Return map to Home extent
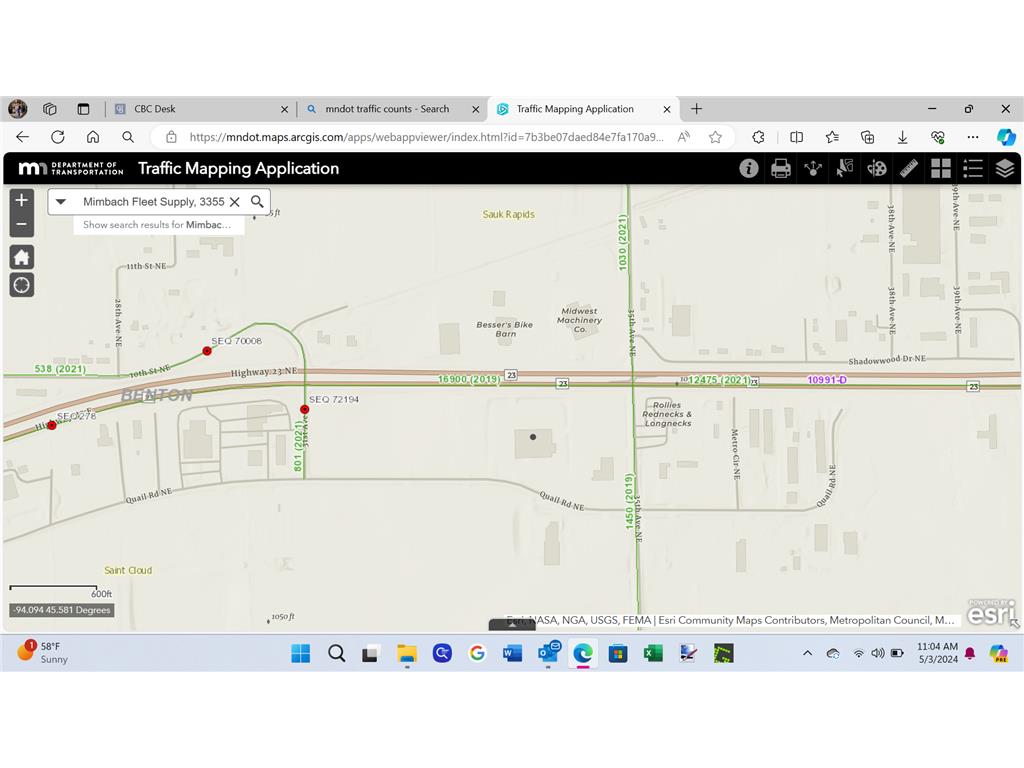The height and width of the screenshot is (768, 1024). pos(22,257)
